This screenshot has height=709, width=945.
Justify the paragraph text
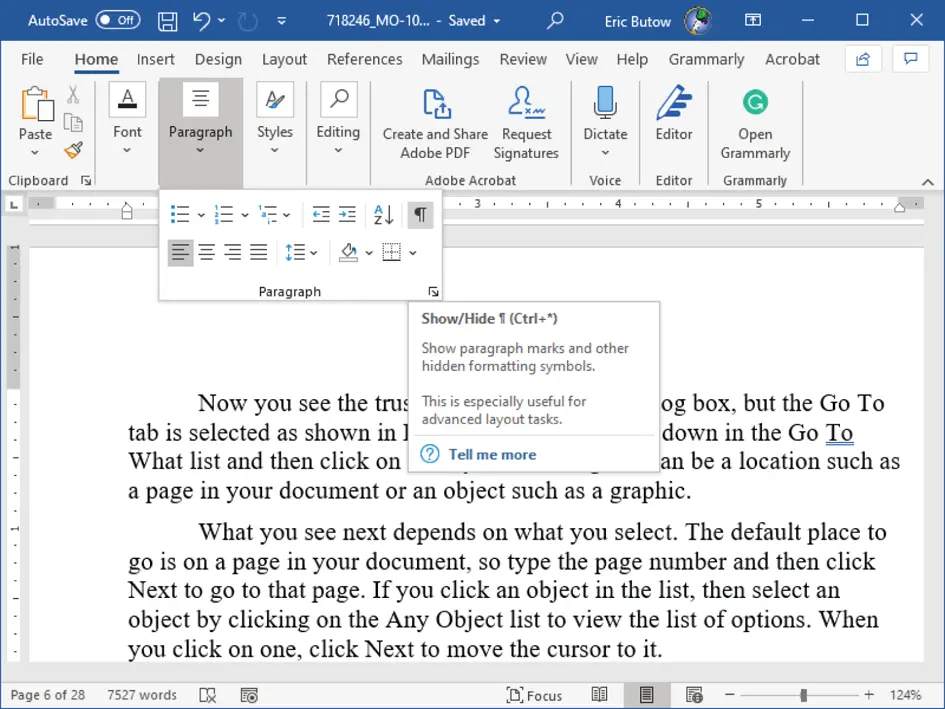[259, 253]
